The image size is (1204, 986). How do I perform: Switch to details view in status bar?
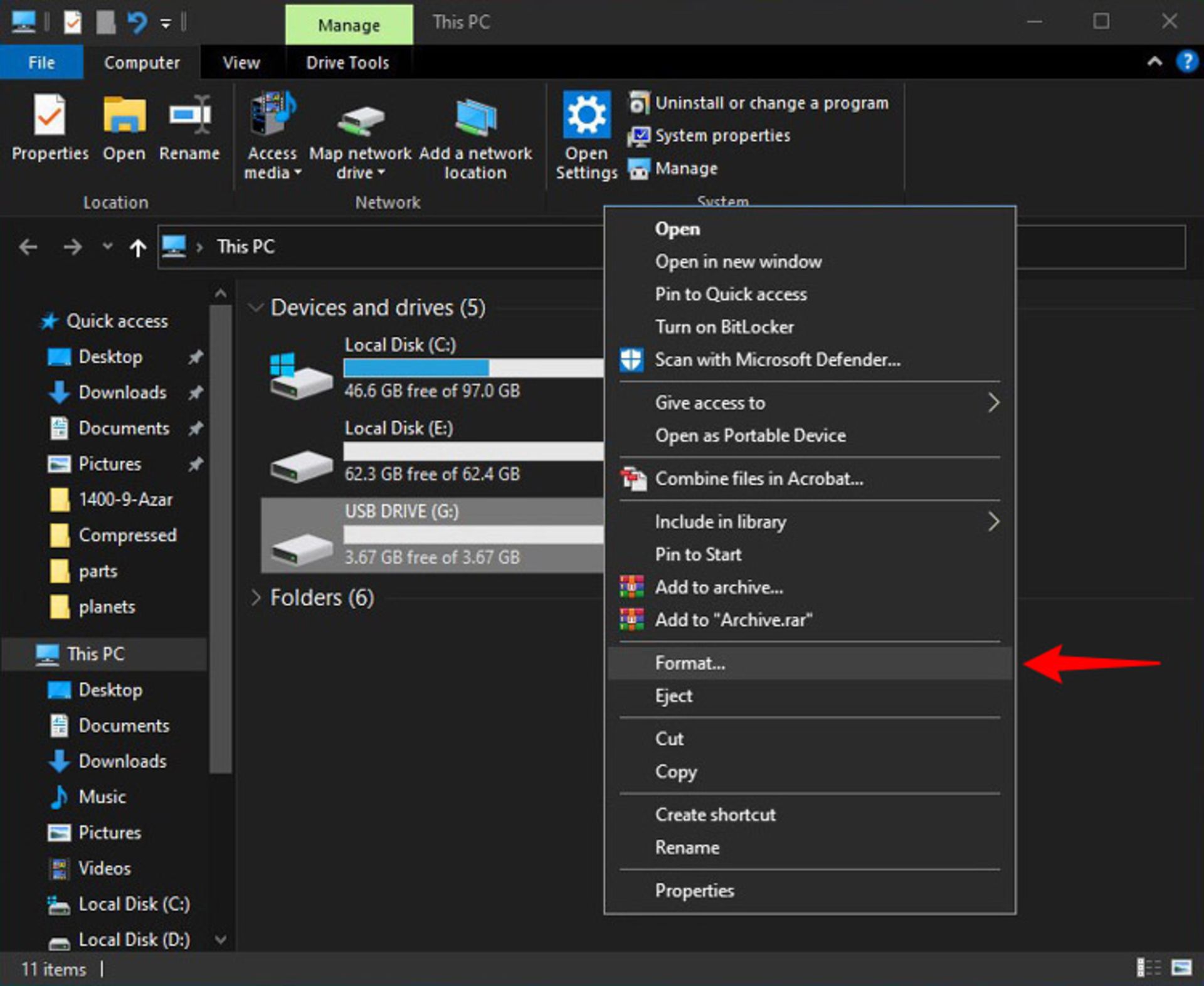[x=1149, y=968]
